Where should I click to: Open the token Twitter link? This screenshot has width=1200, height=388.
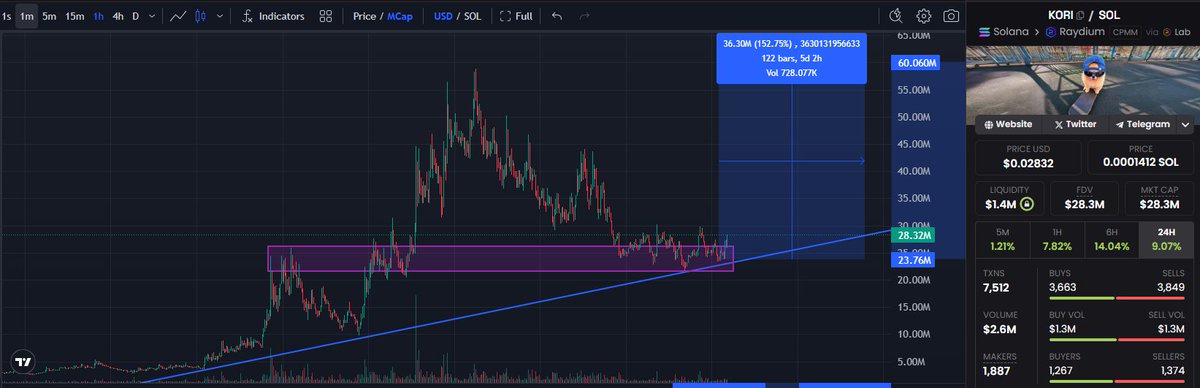click(x=1075, y=124)
